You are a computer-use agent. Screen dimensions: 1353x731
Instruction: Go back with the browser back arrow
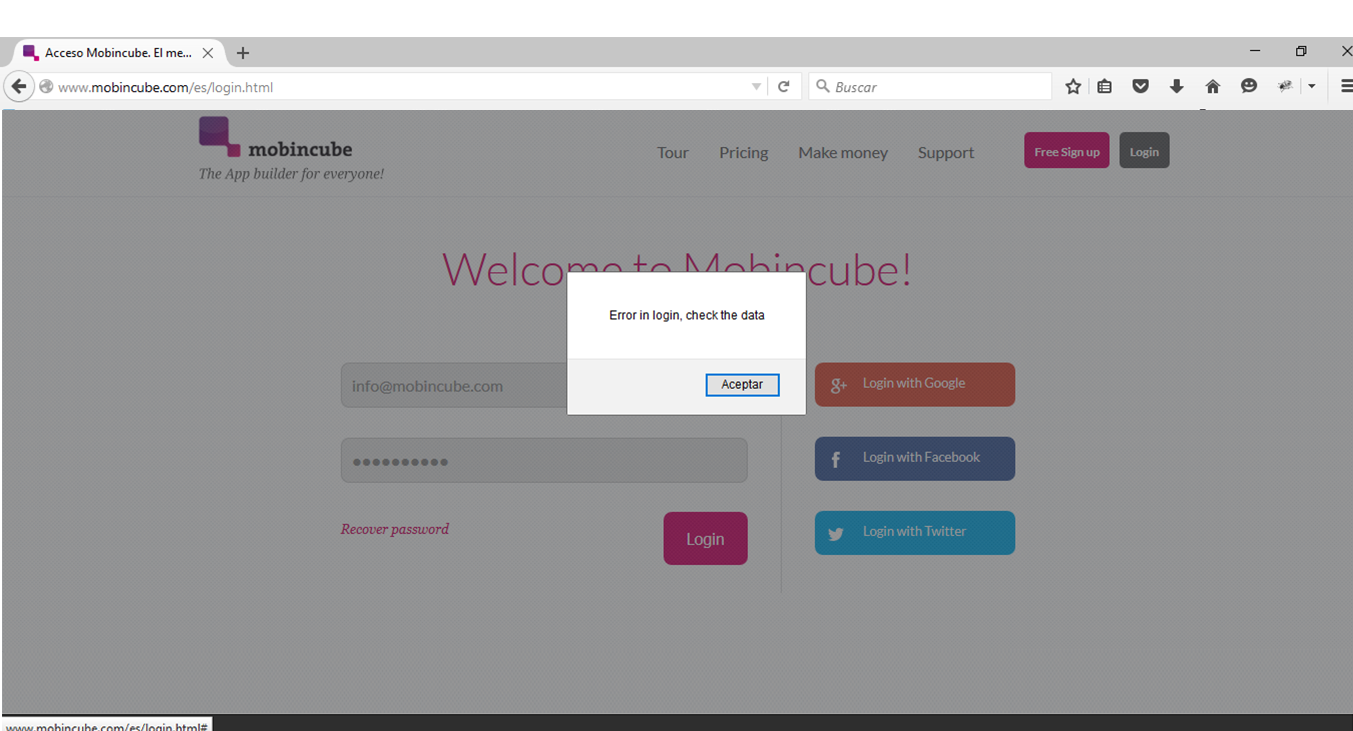pos(18,87)
